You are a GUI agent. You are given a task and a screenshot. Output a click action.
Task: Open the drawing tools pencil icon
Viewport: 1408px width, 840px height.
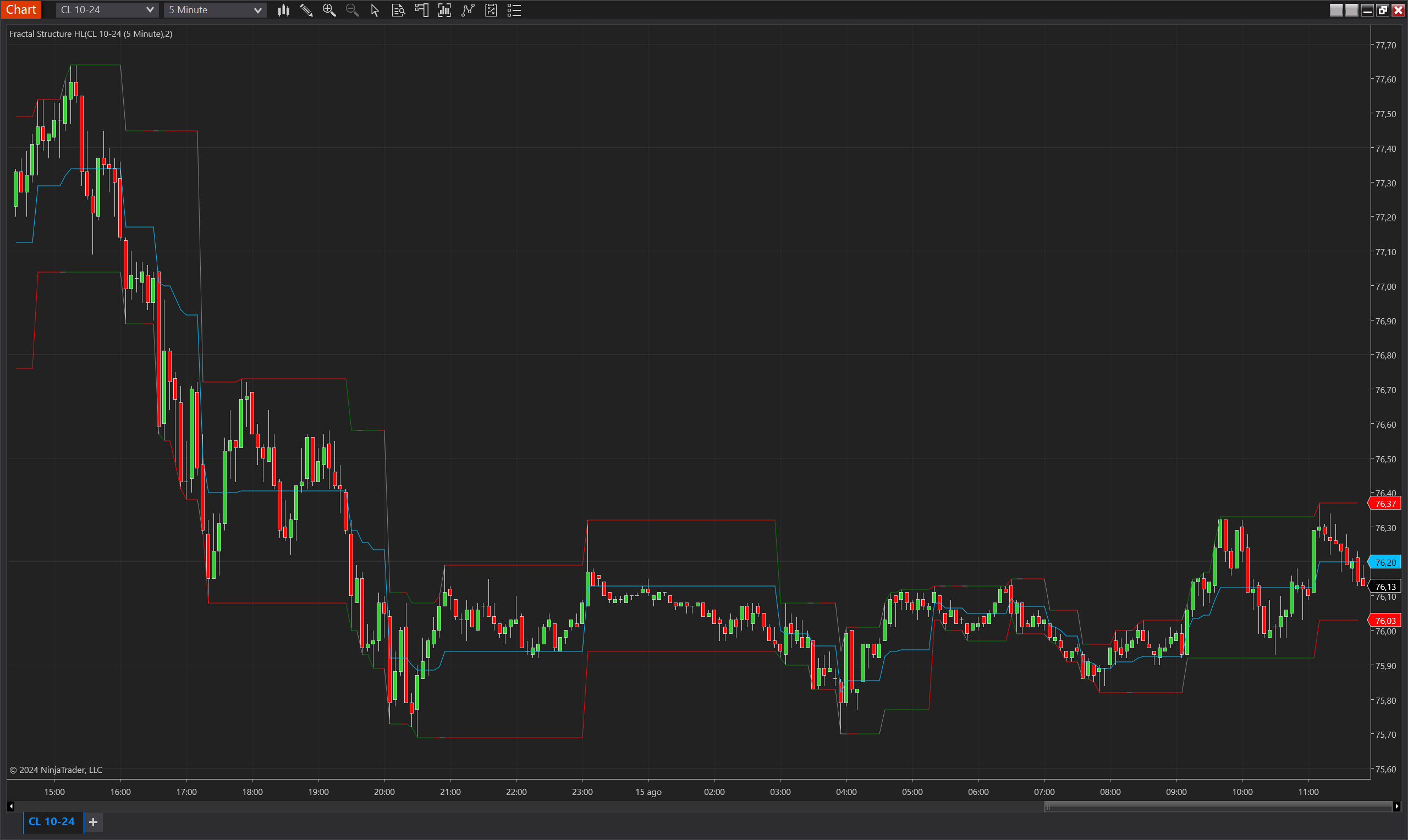306,10
